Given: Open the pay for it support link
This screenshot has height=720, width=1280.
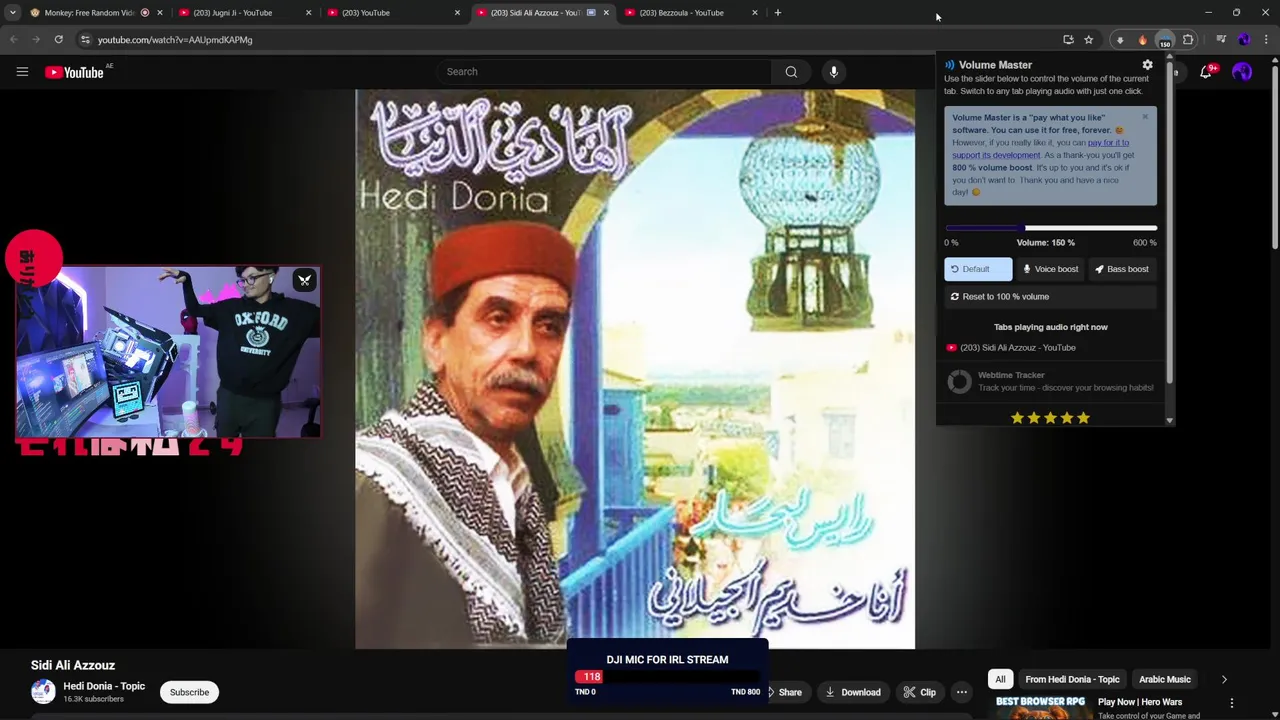Looking at the screenshot, I should click(1108, 143).
